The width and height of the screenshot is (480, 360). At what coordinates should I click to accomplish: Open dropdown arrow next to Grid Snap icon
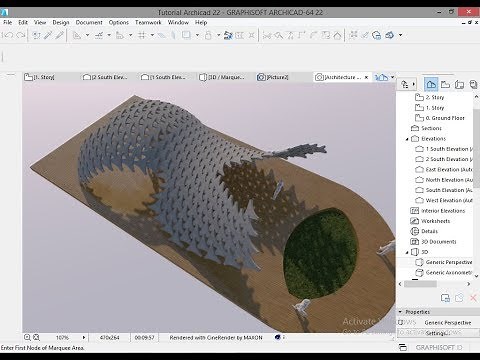(152, 35)
